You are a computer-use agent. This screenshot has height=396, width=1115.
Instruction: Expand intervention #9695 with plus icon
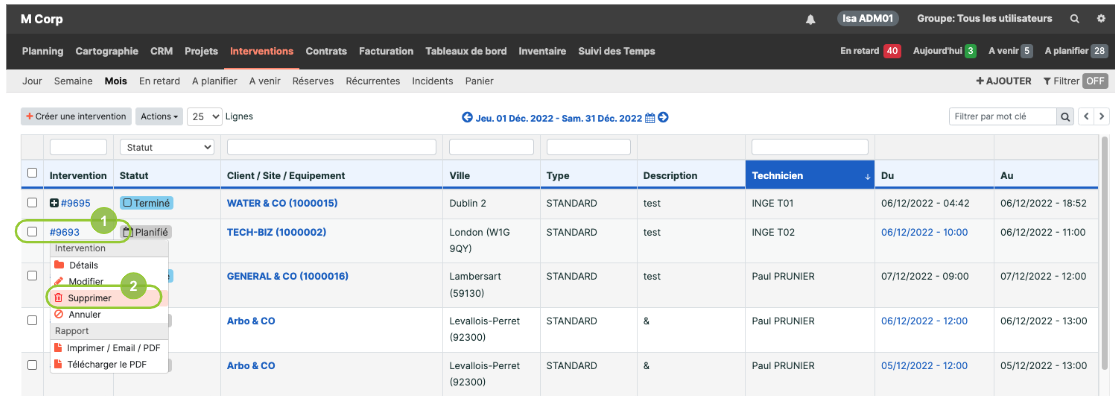click(x=54, y=203)
